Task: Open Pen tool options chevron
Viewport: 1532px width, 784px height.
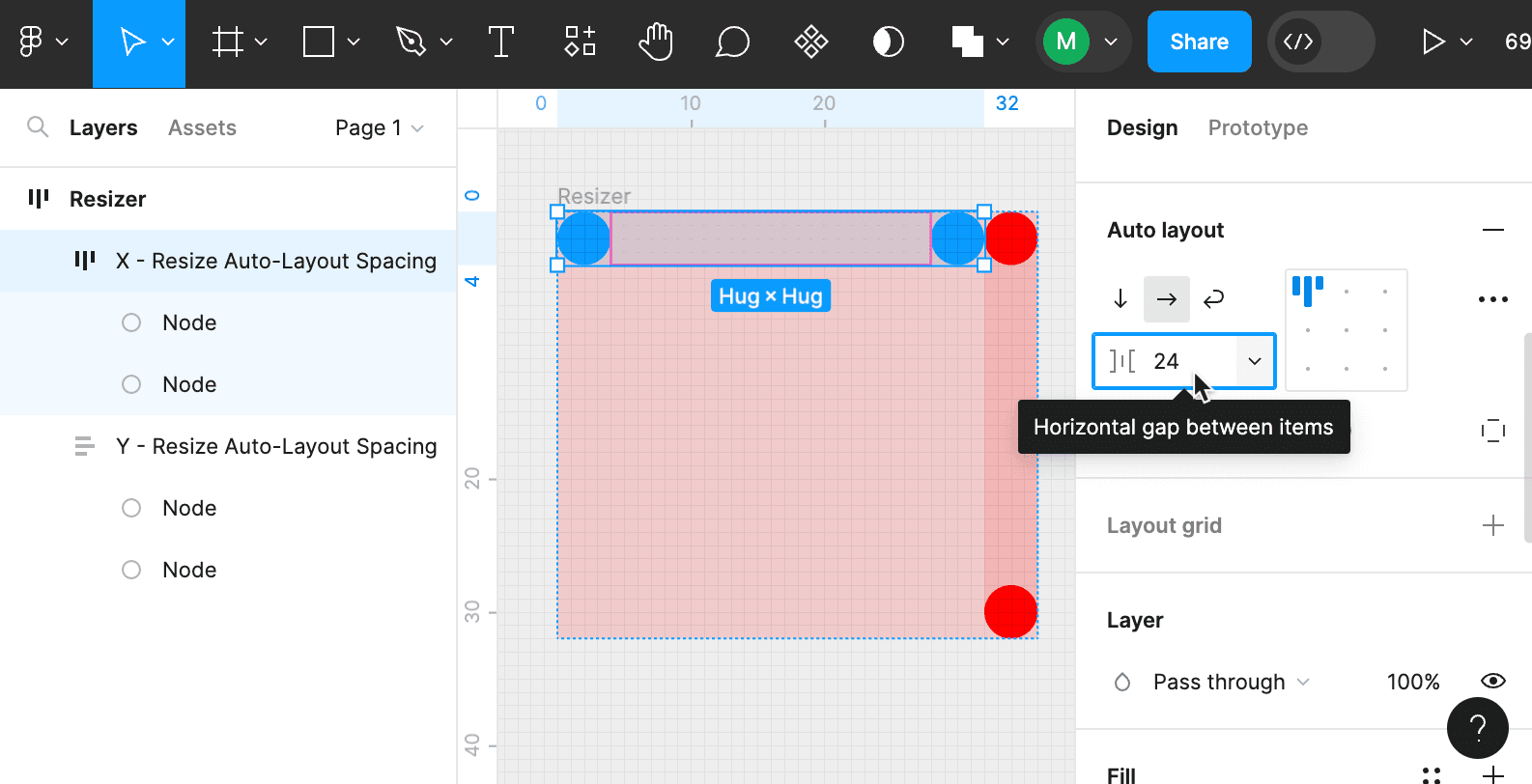Action: pos(446,42)
